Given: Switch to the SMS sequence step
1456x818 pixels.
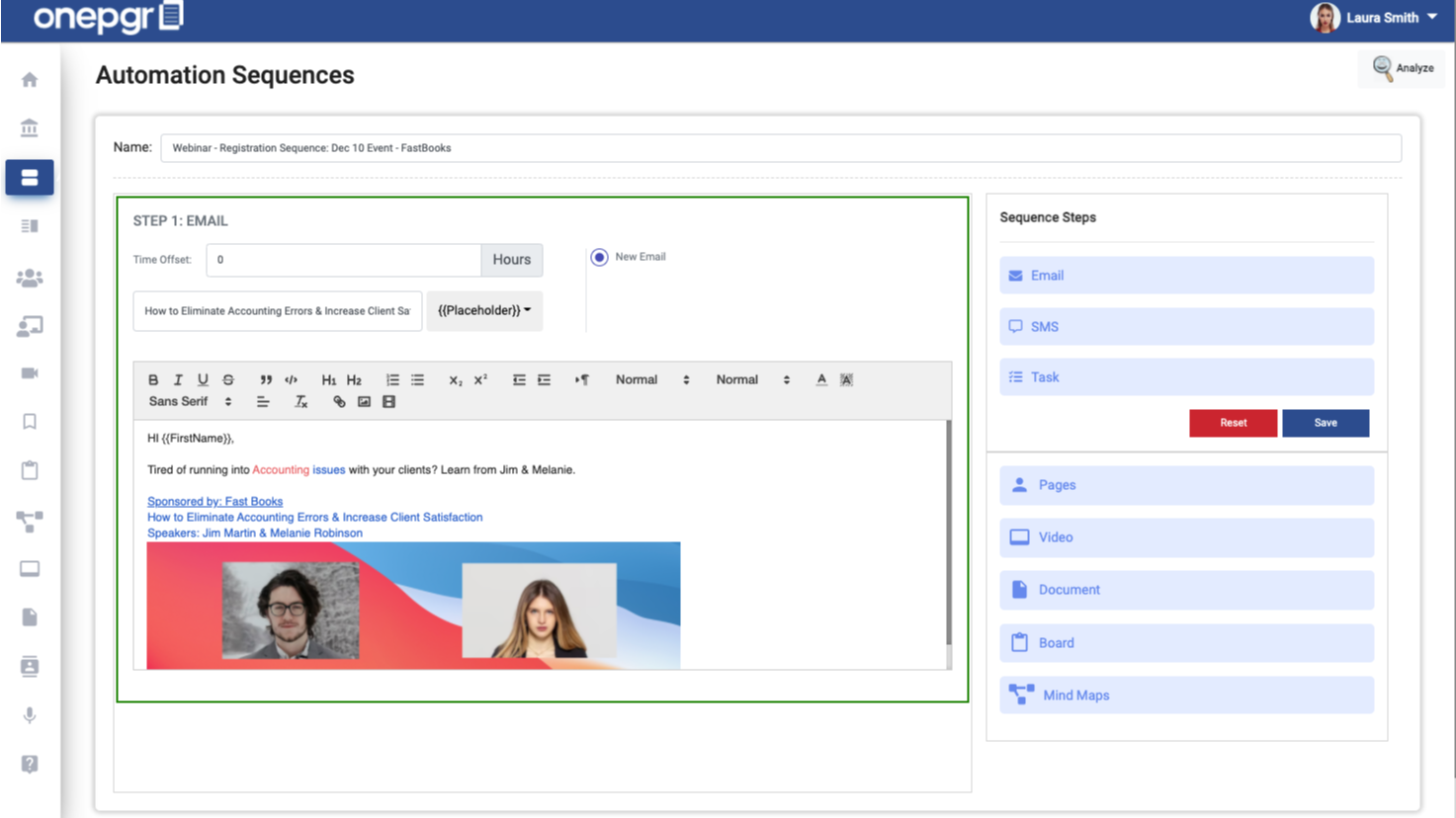Looking at the screenshot, I should pyautogui.click(x=1185, y=326).
